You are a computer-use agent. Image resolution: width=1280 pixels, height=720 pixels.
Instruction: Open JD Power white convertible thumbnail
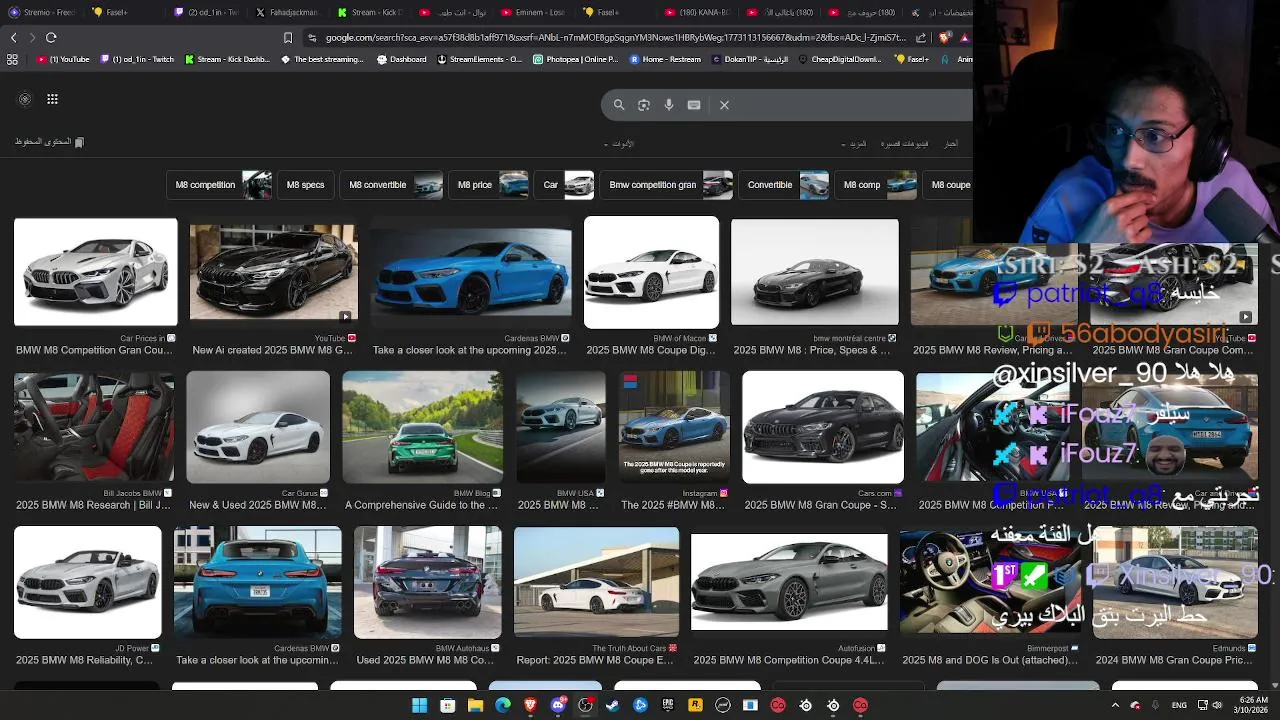[88, 582]
